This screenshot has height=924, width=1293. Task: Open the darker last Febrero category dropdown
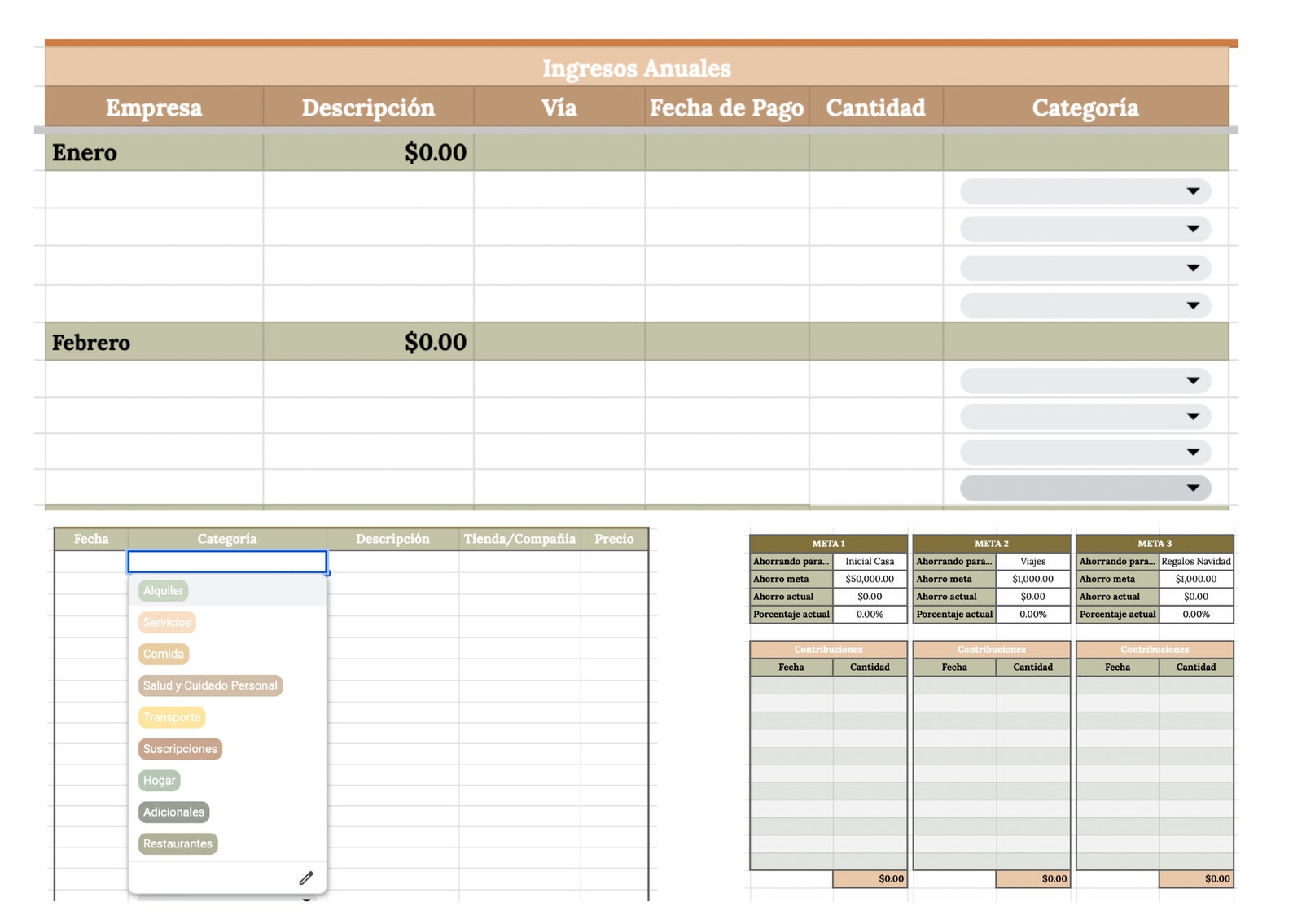(x=1085, y=488)
